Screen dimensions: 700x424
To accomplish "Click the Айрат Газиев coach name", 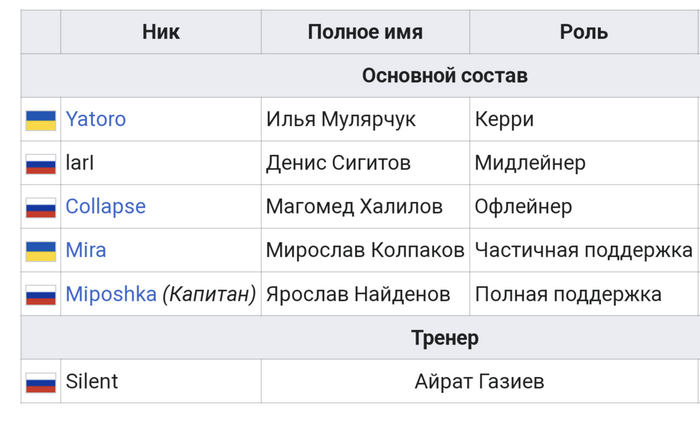I will [479, 382].
